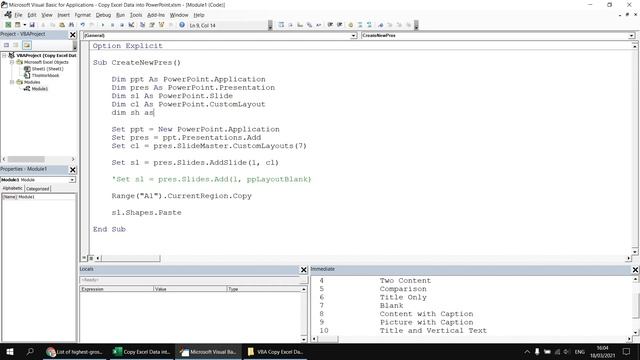The image size is (640, 360).
Task: Outdent the code with the Outdent icon
Action: tap(339, 25)
